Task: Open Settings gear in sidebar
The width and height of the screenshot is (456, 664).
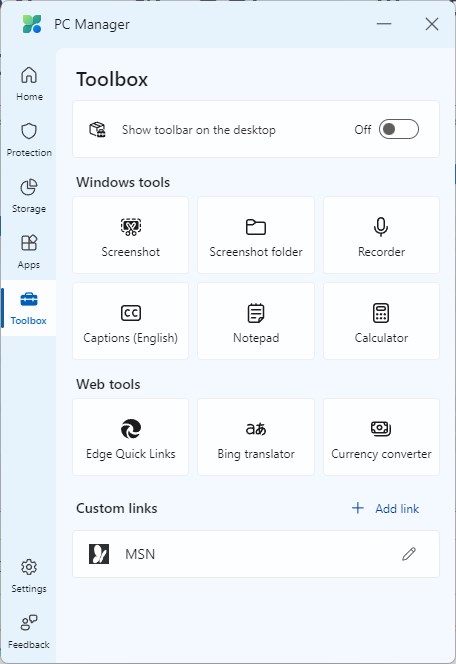Action: [29, 576]
